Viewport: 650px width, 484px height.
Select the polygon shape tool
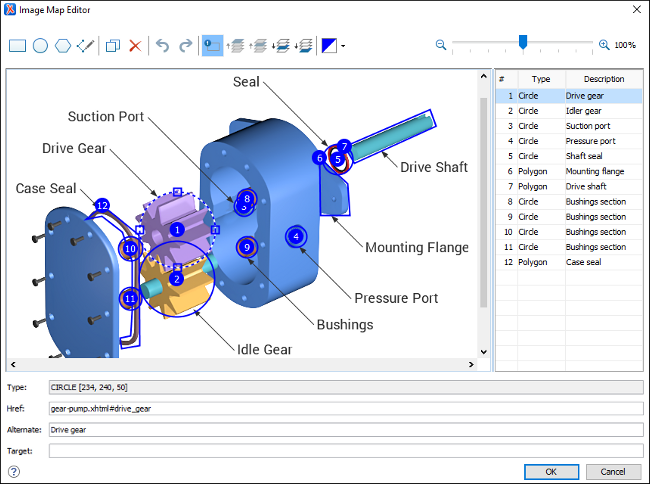tap(62, 46)
